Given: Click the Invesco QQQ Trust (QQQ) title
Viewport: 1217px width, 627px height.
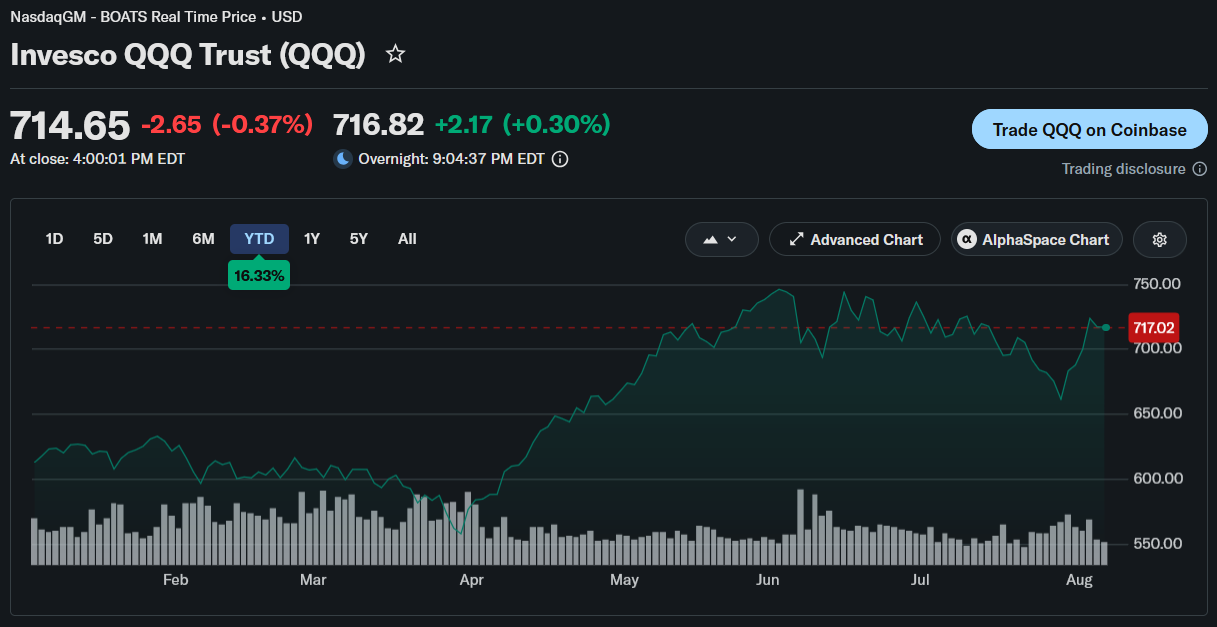Looking at the screenshot, I should click(x=188, y=54).
